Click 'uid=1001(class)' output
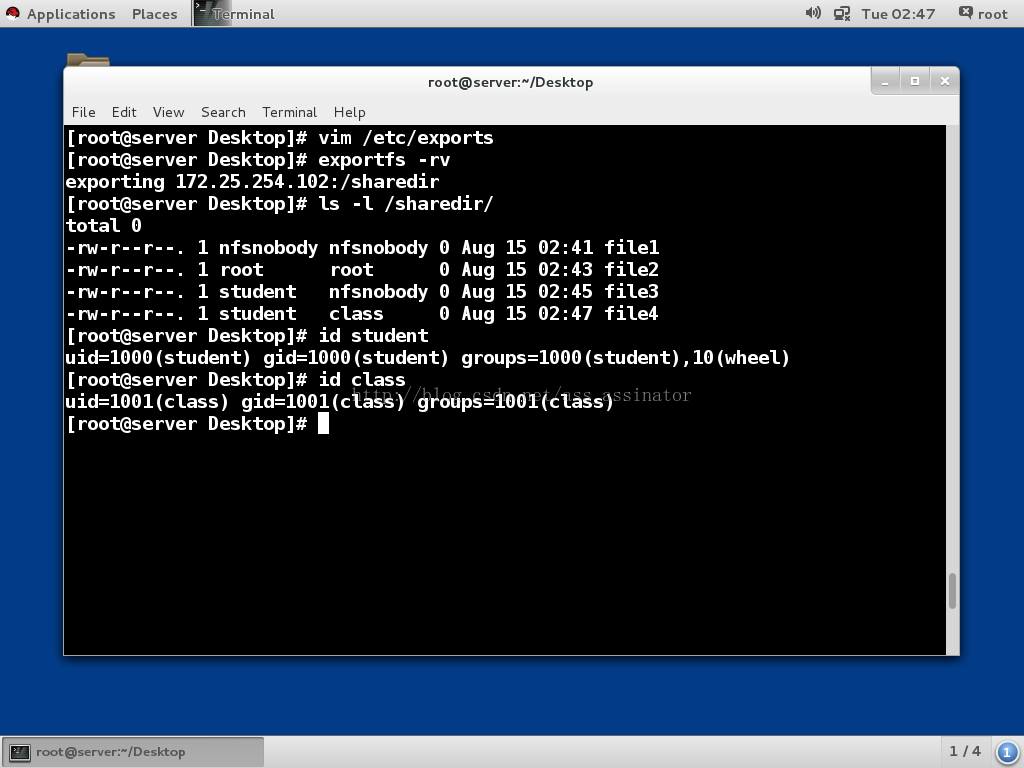This screenshot has width=1024, height=768. click(x=147, y=402)
